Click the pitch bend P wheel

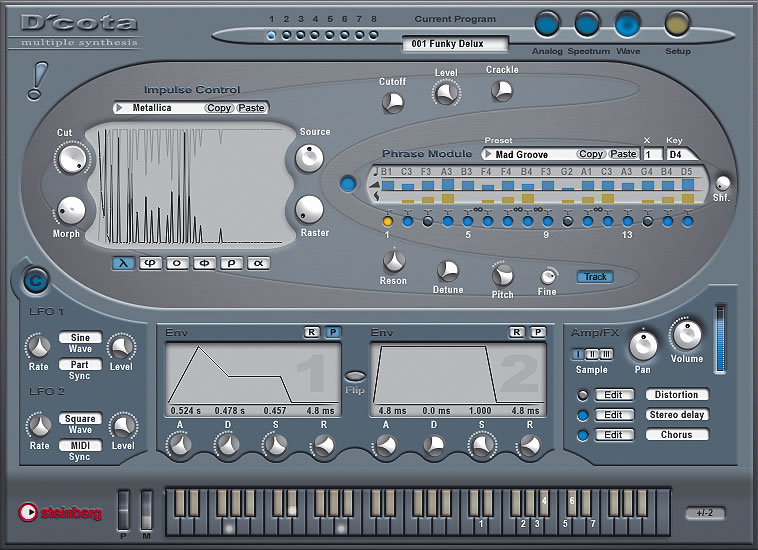(x=124, y=510)
